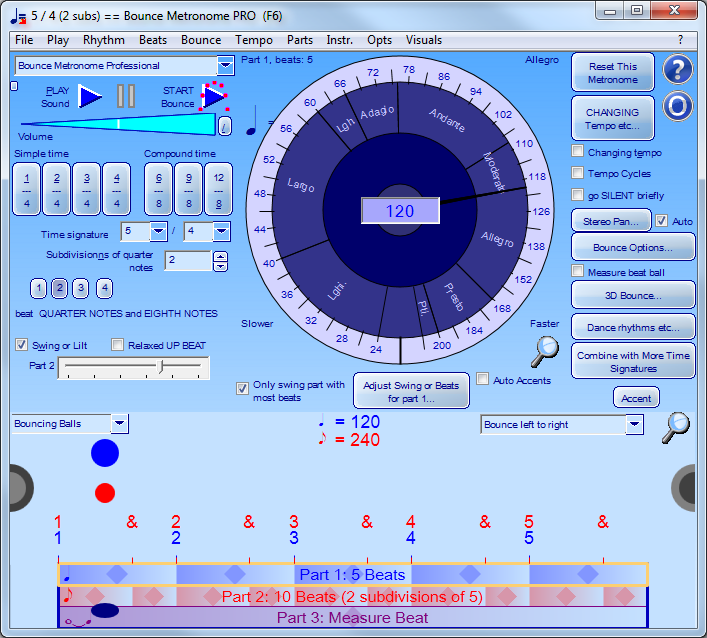Start the bounce with START Bounce icon
This screenshot has height=638, width=707.
click(x=215, y=96)
